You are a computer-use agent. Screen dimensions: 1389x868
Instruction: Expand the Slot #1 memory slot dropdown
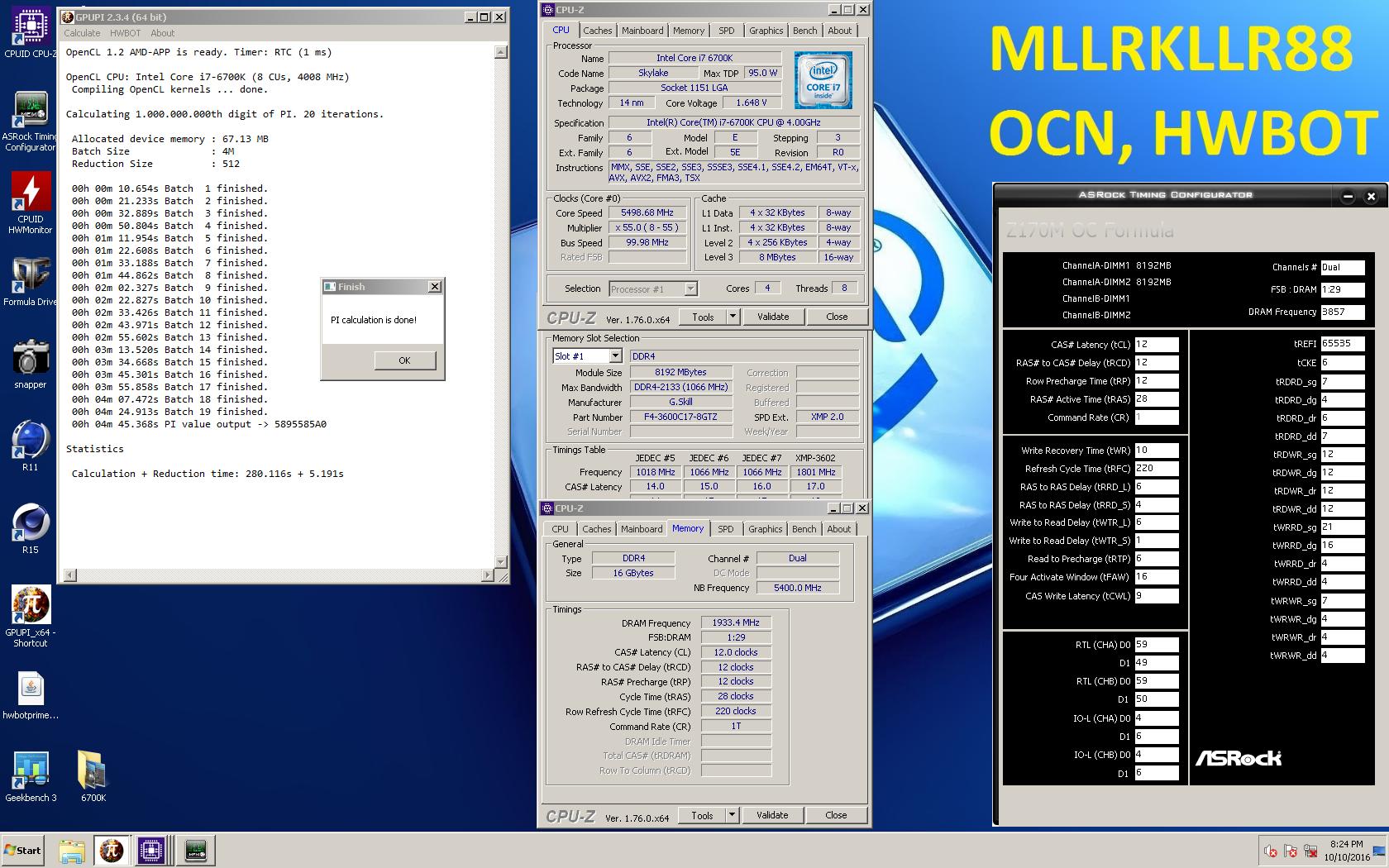615,356
